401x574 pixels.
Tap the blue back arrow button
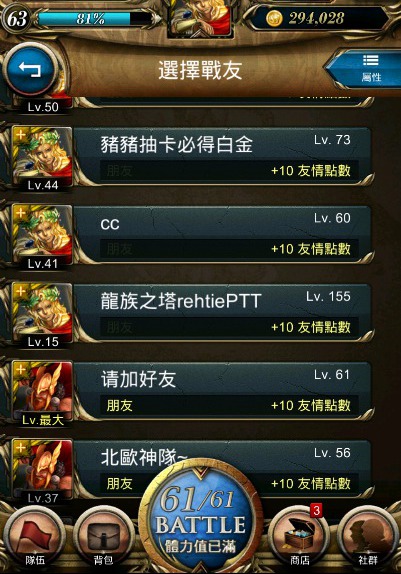[x=31, y=69]
